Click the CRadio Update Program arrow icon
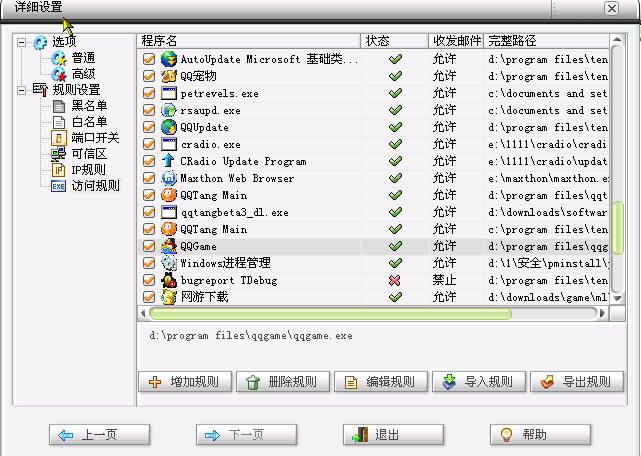The height and width of the screenshot is (456, 641). [x=168, y=161]
